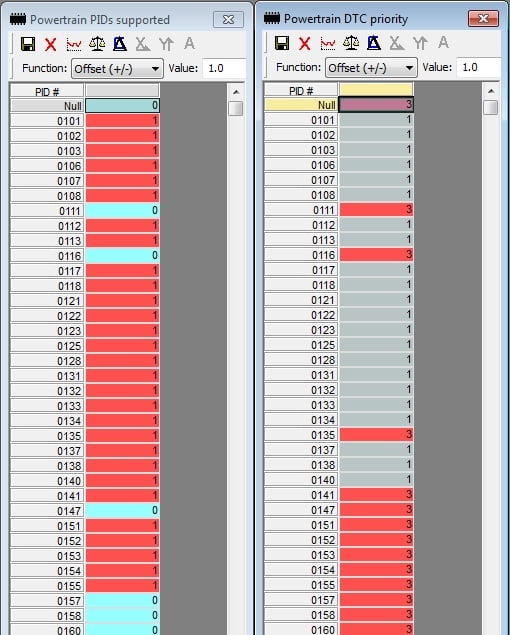Click red X icon in PIDs supported toolbar
510x635 pixels.
point(51,44)
